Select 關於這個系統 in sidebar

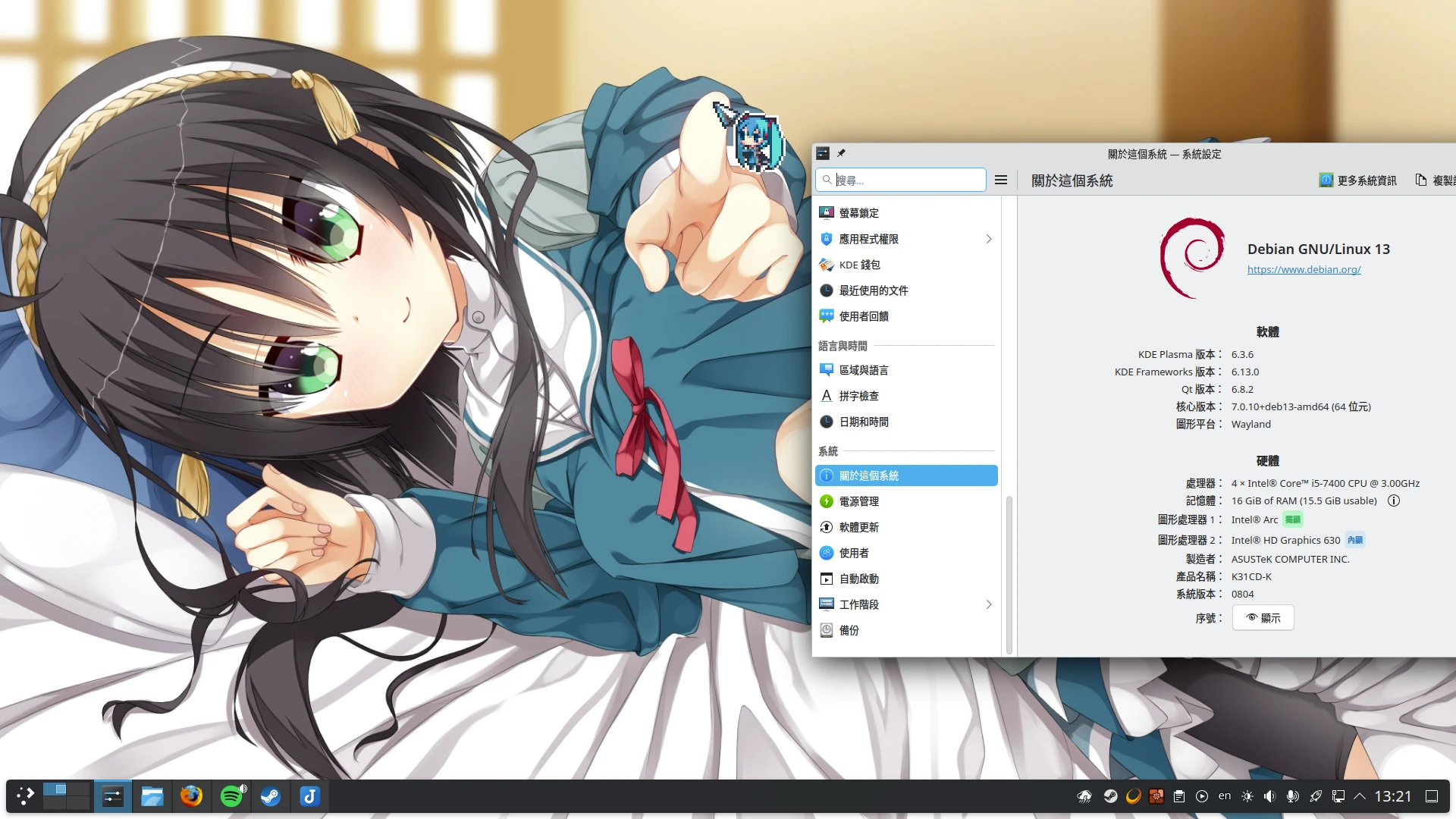[906, 475]
